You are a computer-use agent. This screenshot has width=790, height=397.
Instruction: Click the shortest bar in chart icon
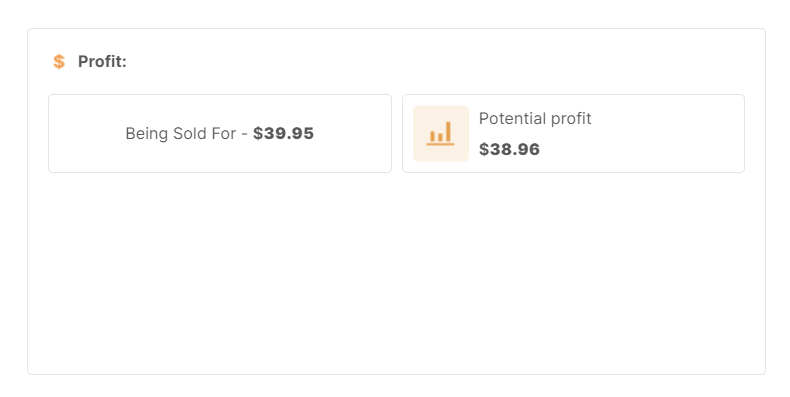pos(440,137)
